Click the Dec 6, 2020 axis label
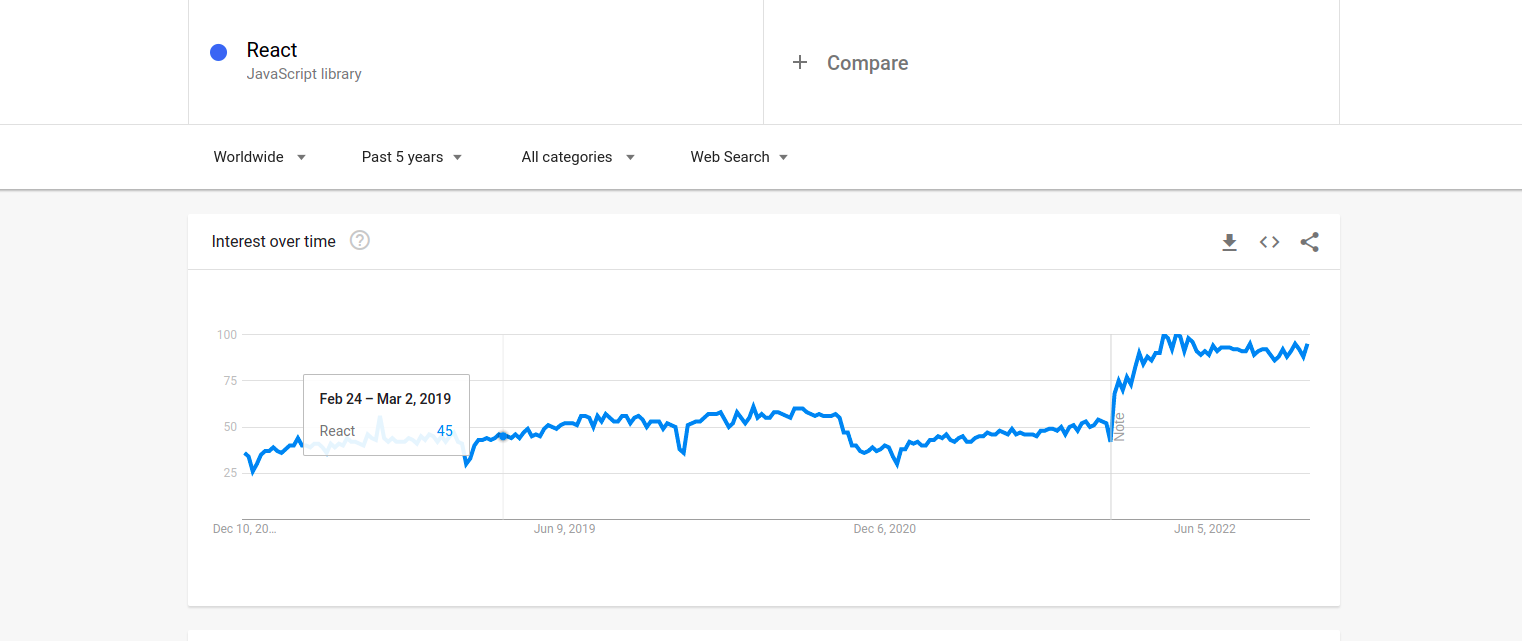This screenshot has width=1522, height=641. (884, 529)
